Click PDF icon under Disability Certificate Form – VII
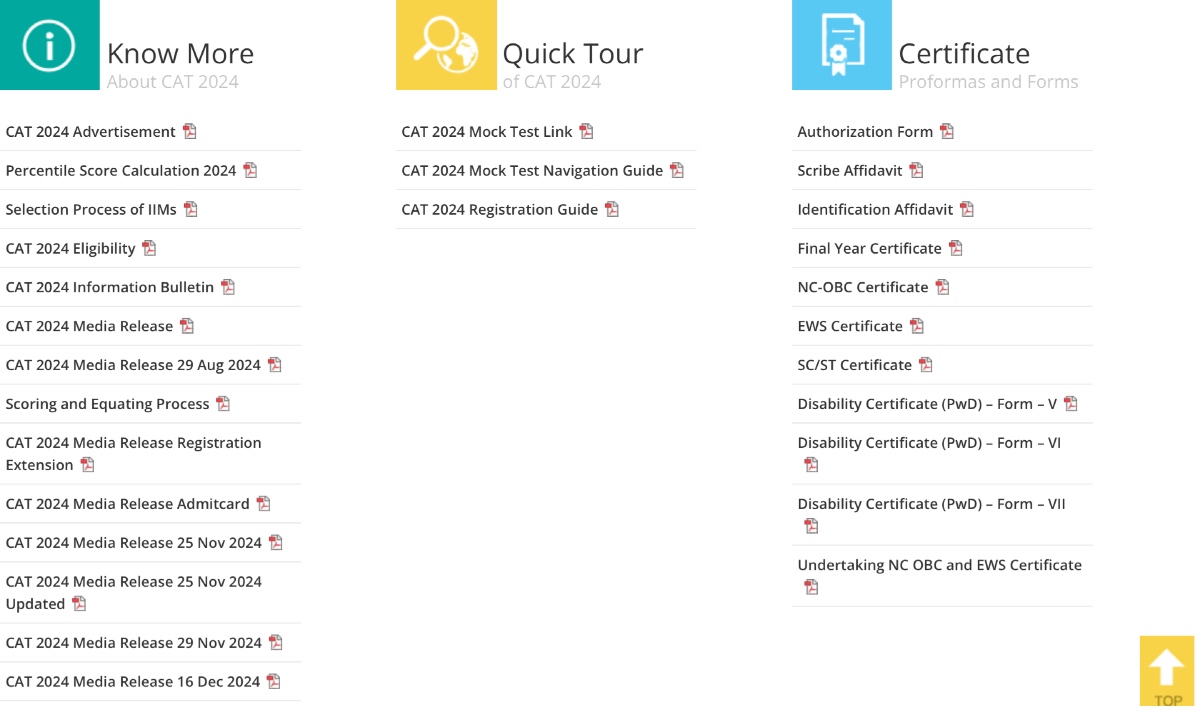This screenshot has width=1200, height=720. click(811, 526)
